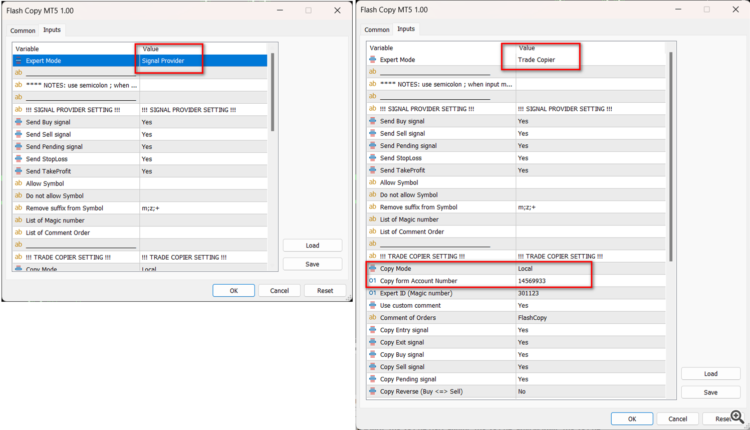Click the icon beside Copy Entry signal
750x430 pixels.
(x=372, y=330)
